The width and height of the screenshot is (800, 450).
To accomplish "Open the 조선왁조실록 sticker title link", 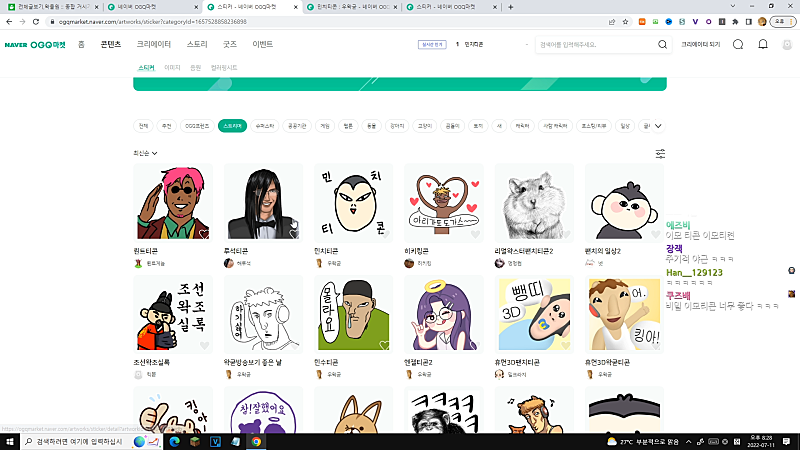I will (x=152, y=362).
